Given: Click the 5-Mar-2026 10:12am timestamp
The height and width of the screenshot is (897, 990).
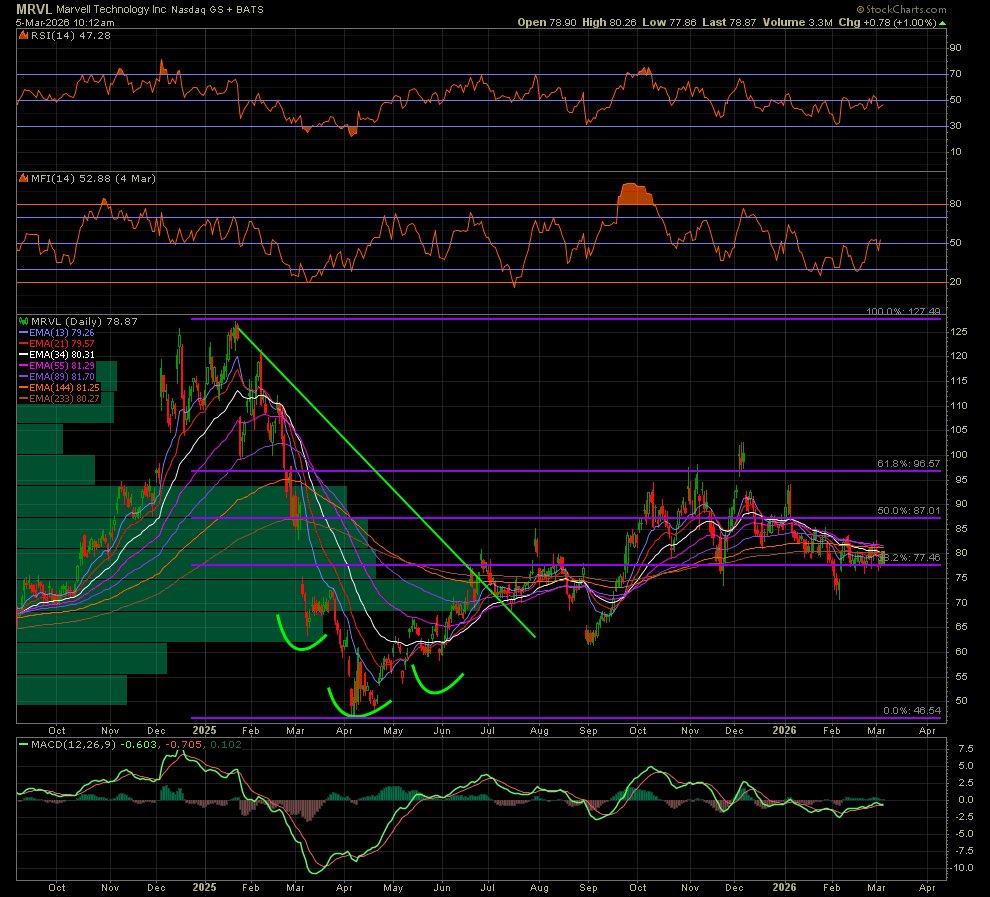Looking at the screenshot, I should click(x=65, y=22).
